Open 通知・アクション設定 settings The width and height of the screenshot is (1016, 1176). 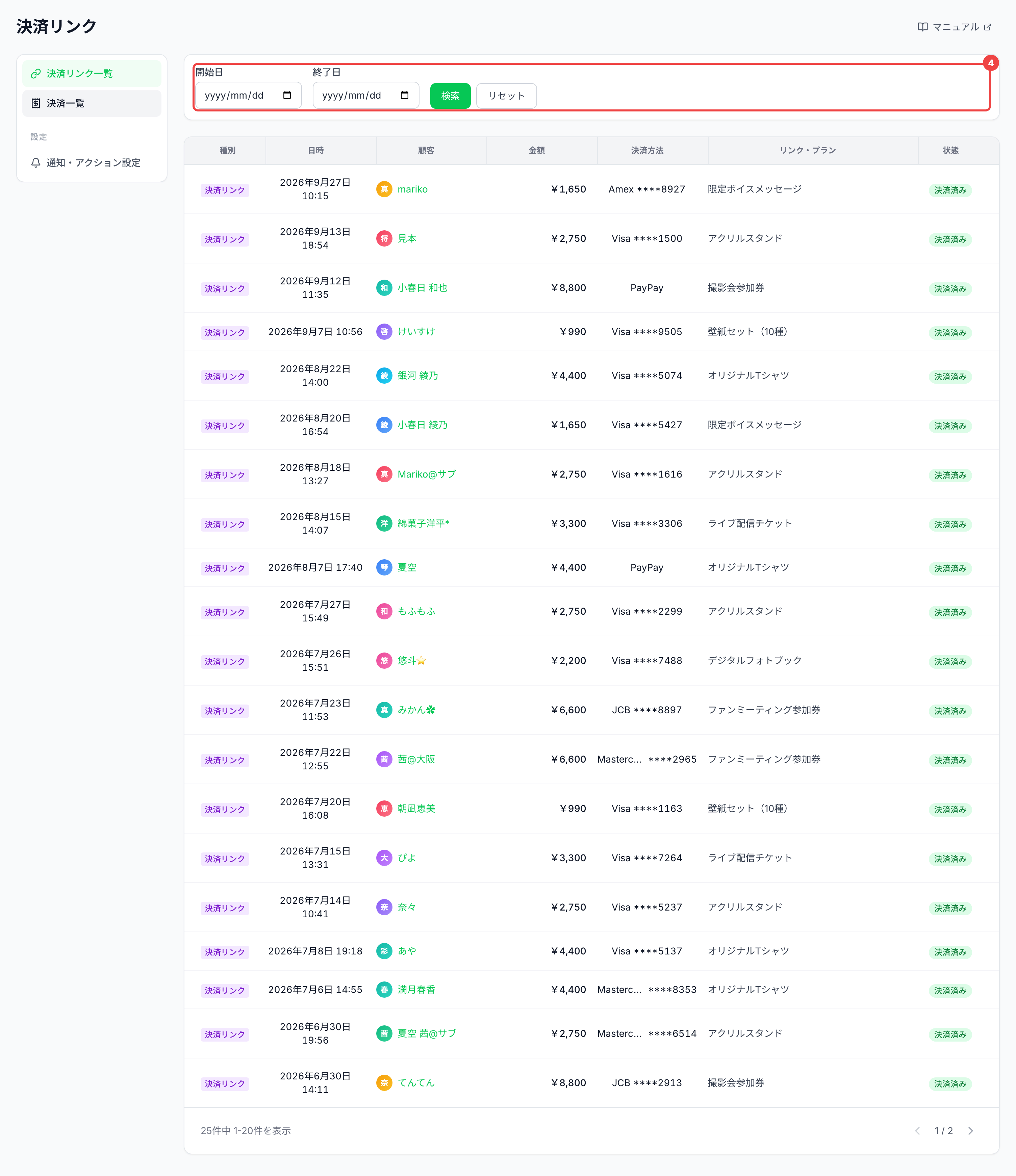coord(92,163)
